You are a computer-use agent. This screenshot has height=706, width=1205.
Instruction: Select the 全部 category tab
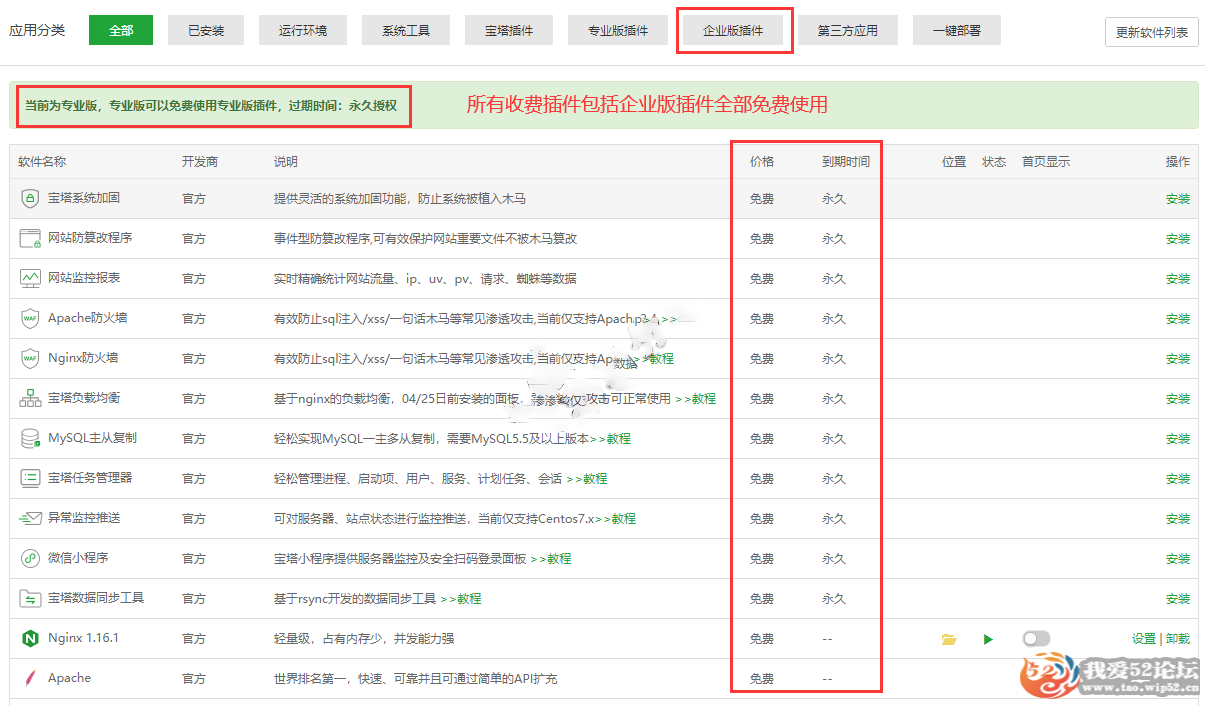coord(121,30)
